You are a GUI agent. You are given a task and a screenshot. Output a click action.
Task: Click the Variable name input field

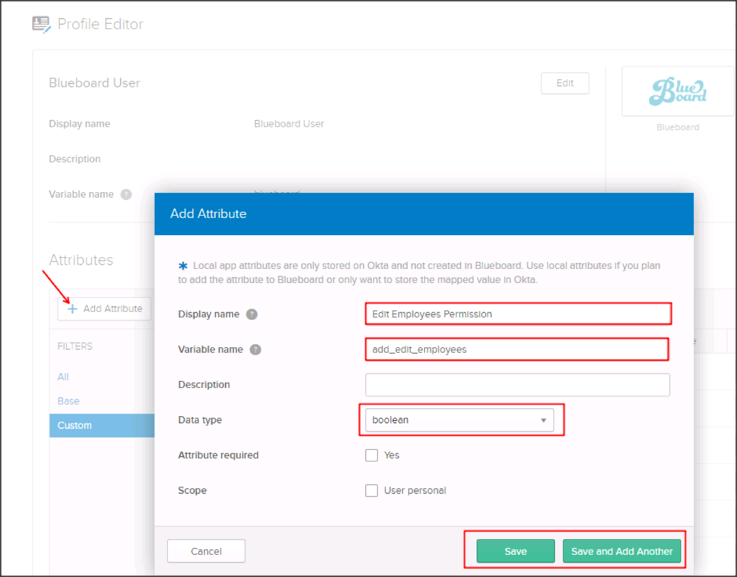517,349
